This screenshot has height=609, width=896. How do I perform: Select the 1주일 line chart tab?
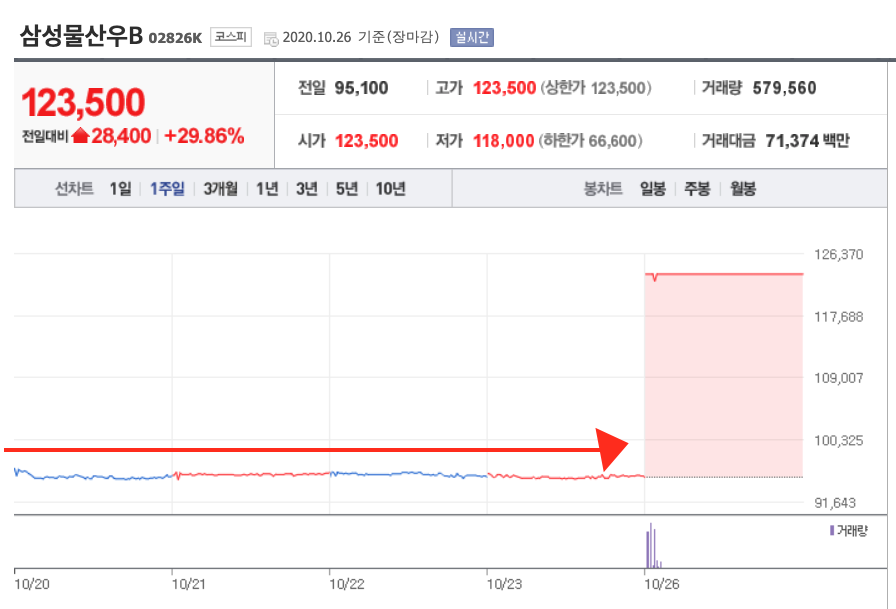167,189
